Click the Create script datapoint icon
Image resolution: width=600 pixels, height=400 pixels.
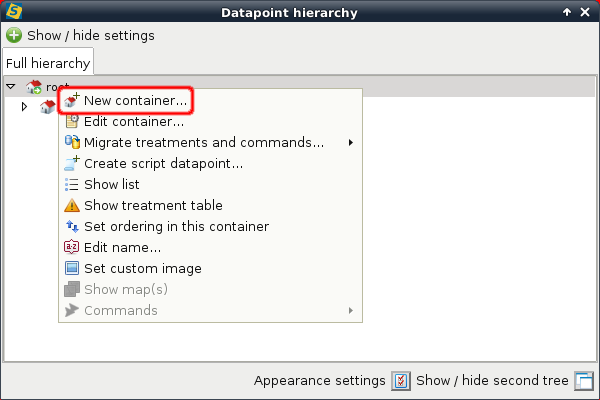[72, 163]
